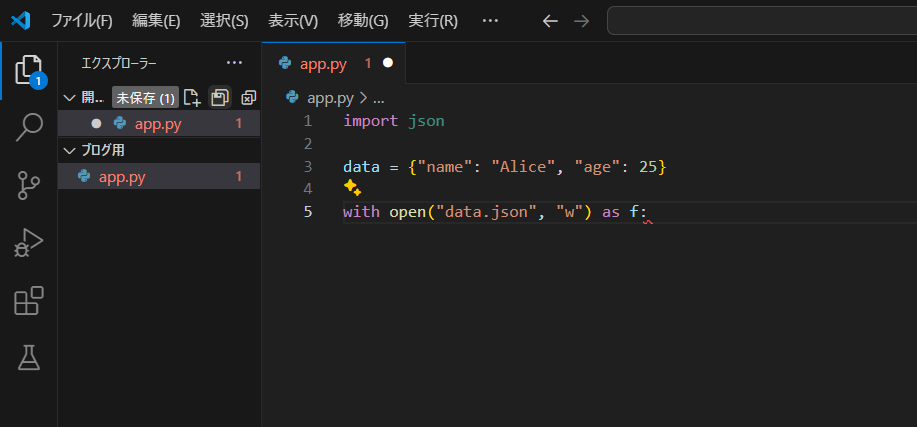917x427 pixels.
Task: Click the 'json' module name
Action: (x=426, y=122)
